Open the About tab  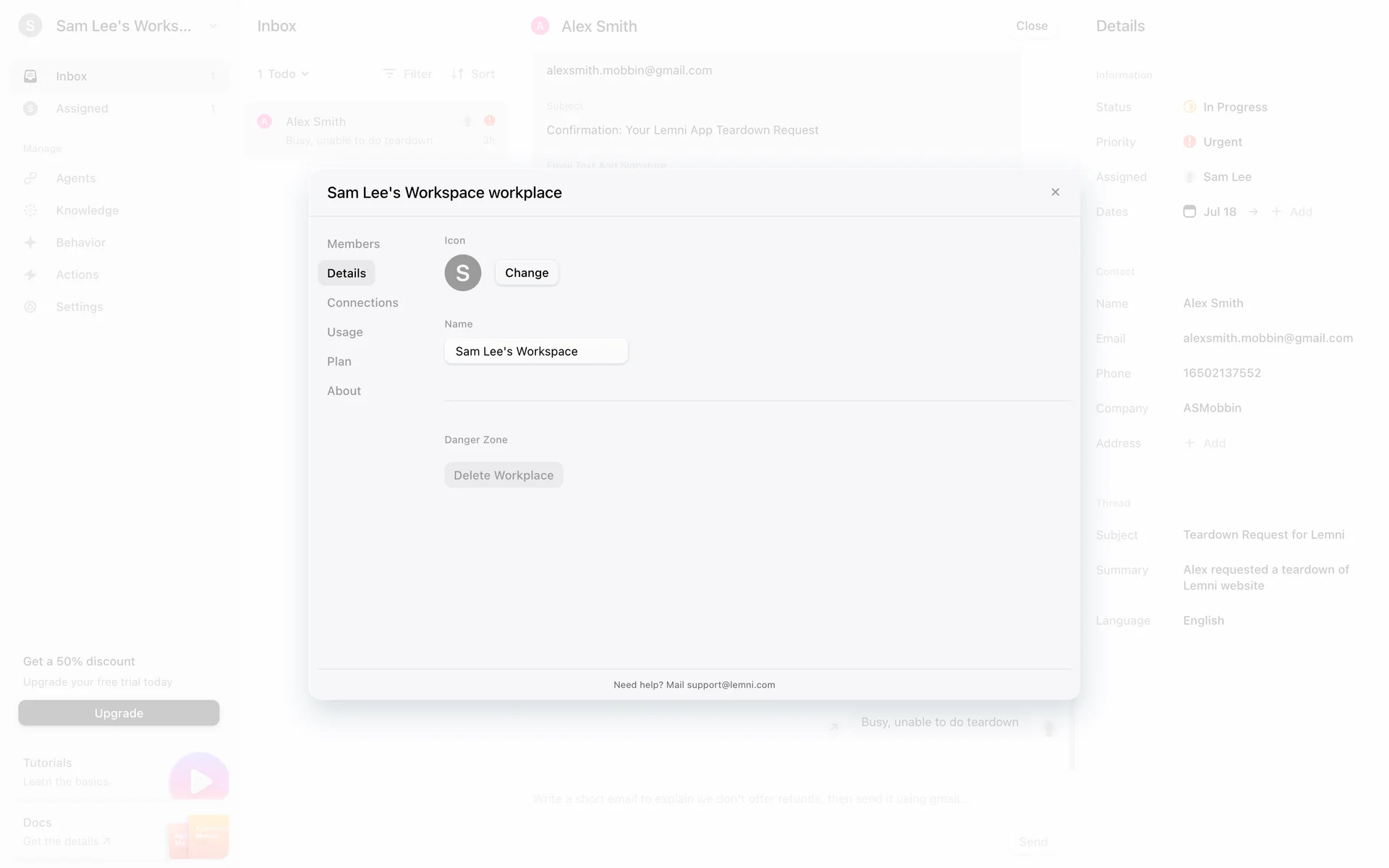point(344,391)
